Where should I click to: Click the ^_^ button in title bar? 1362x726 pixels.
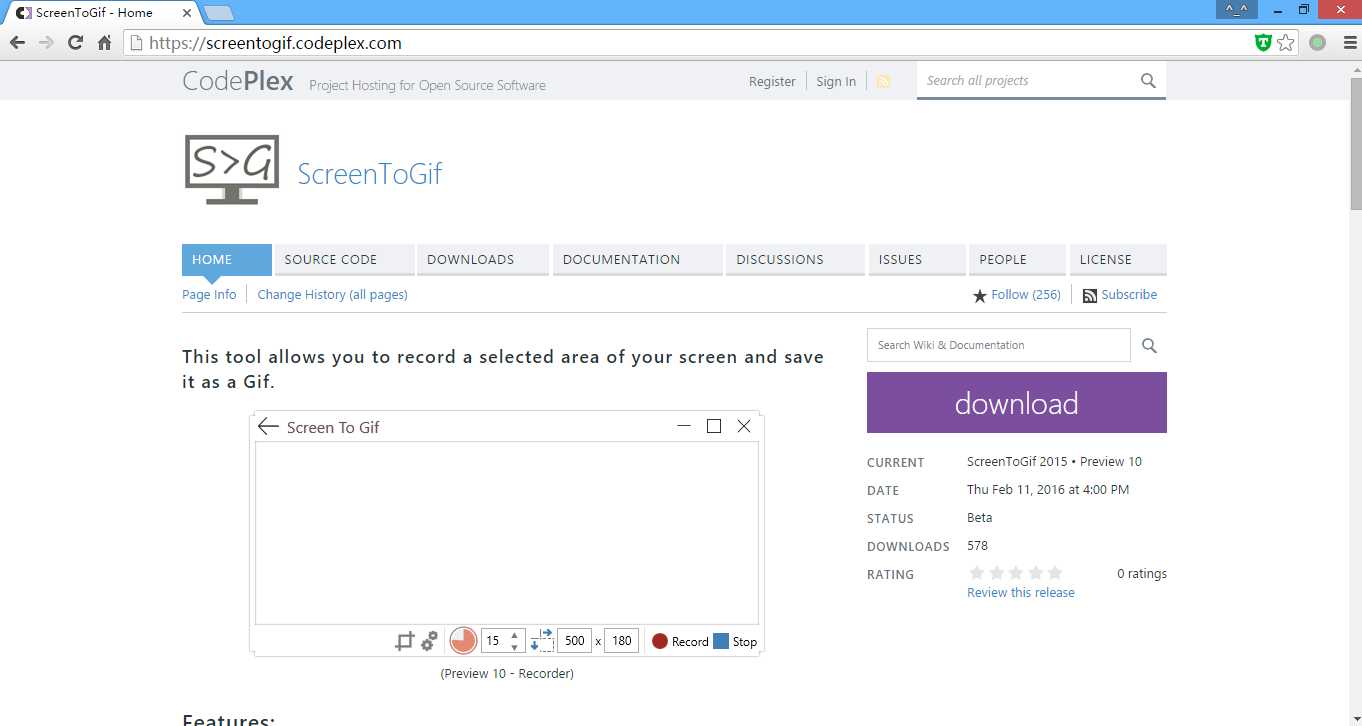pos(1236,9)
